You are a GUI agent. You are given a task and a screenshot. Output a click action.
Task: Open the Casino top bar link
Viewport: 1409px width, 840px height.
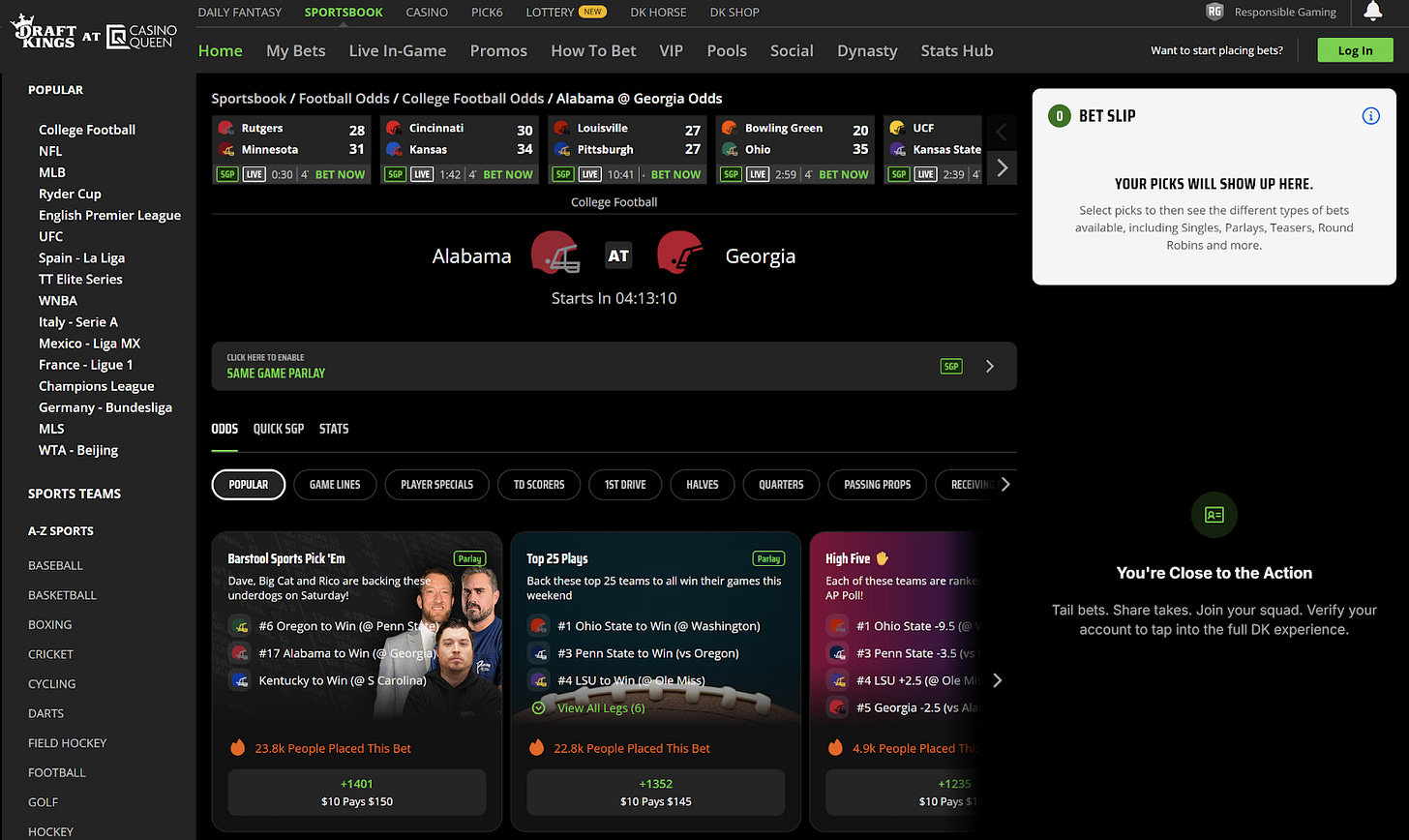coord(427,12)
